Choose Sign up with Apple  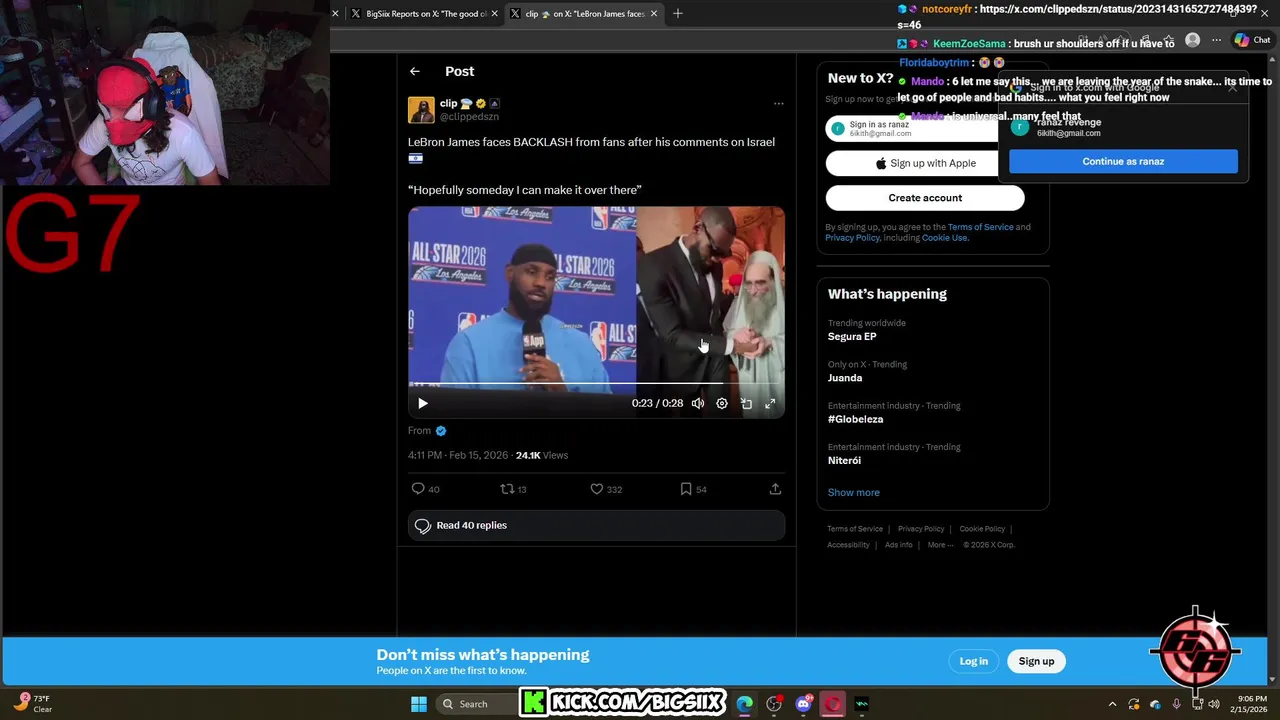[925, 163]
